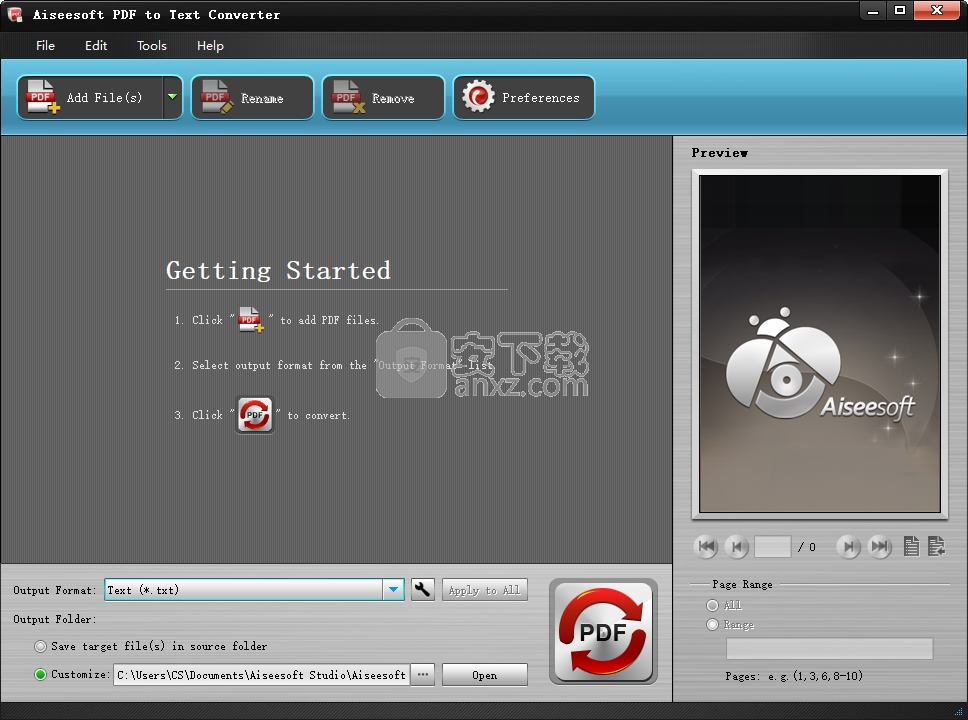
Task: Jump to the first preview page
Action: 706,546
